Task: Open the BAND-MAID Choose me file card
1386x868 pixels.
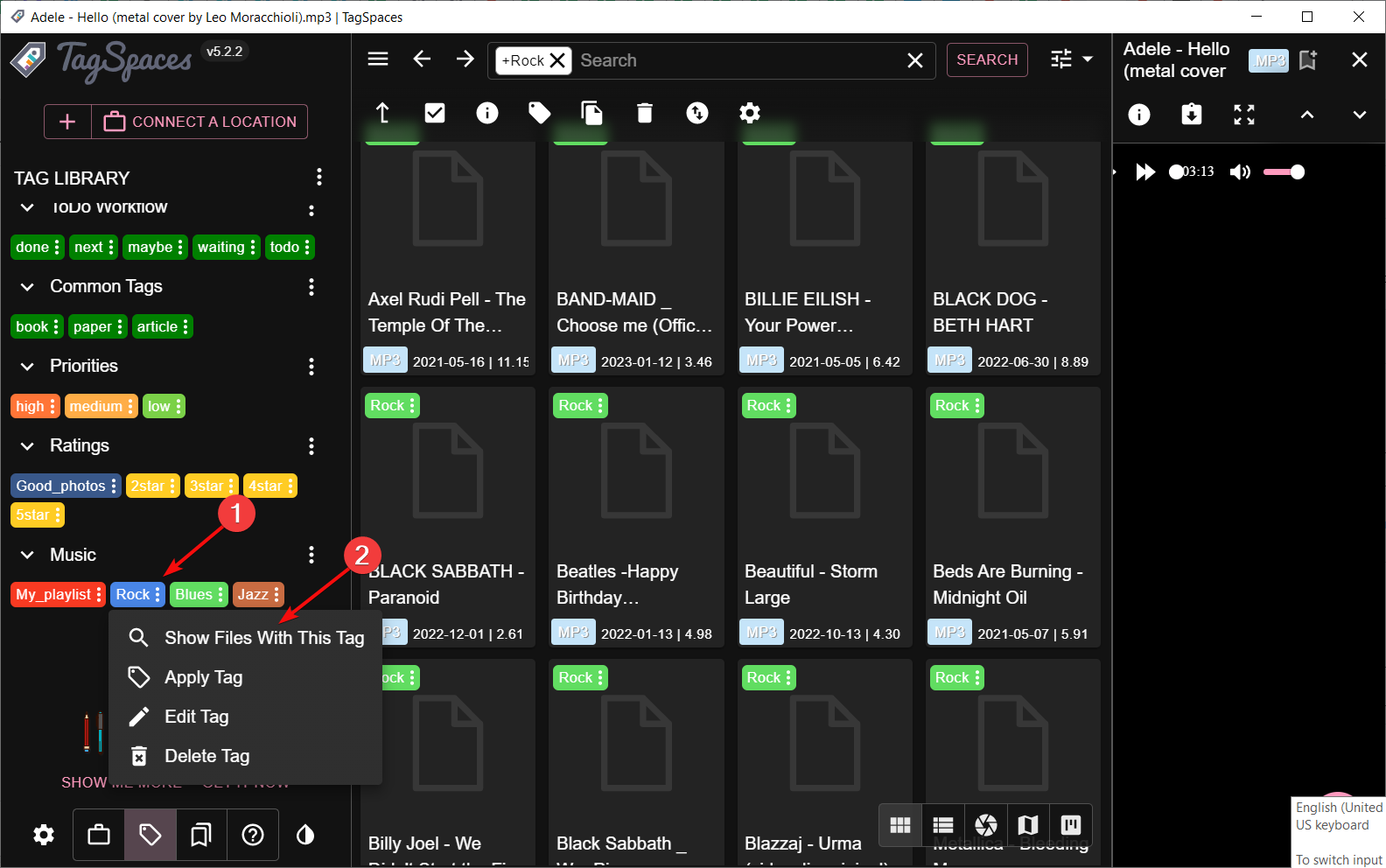Action: [636, 258]
